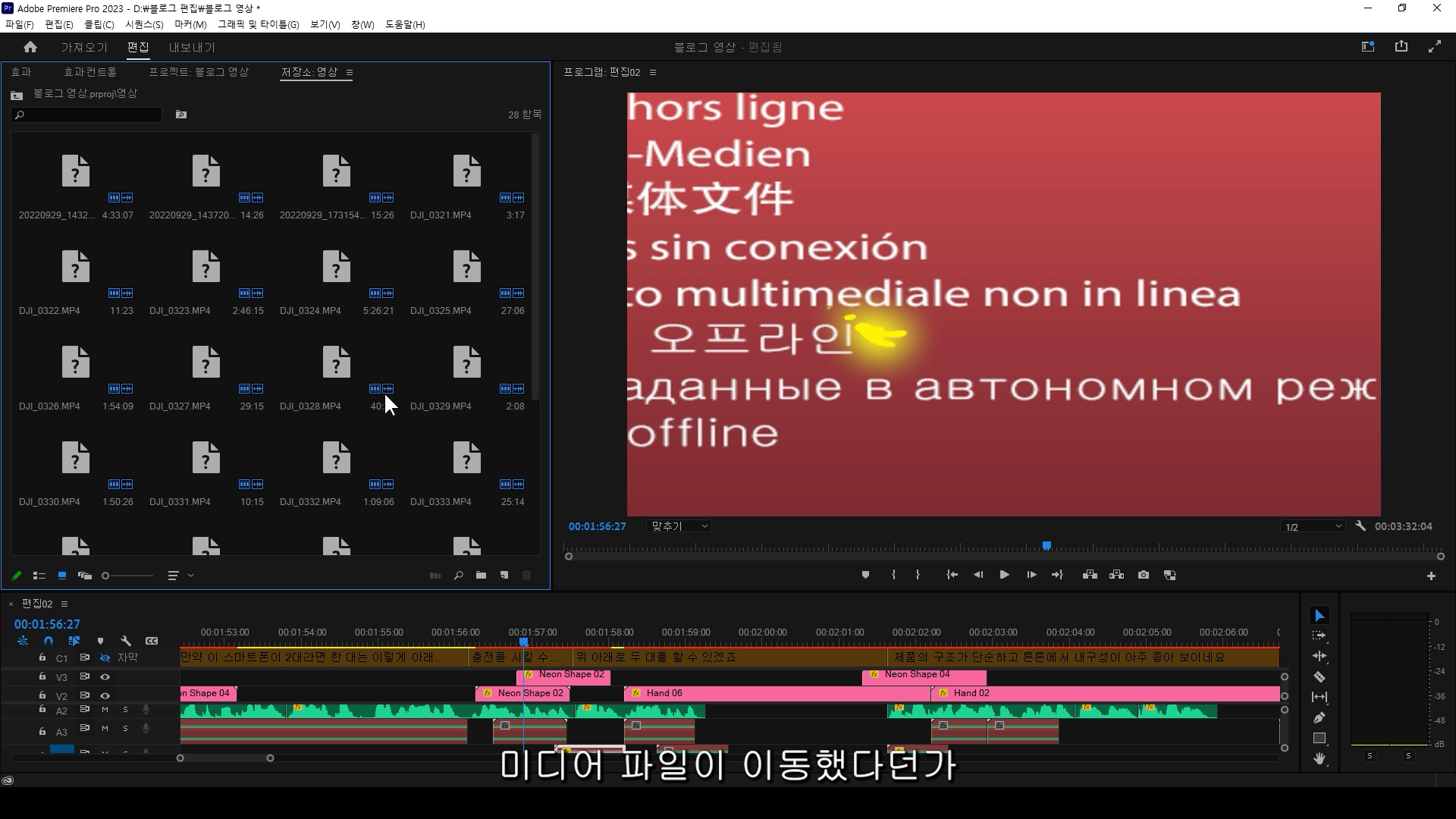Image resolution: width=1456 pixels, height=819 pixels.
Task: Click the Lift button in program monitor
Action: click(1090, 575)
